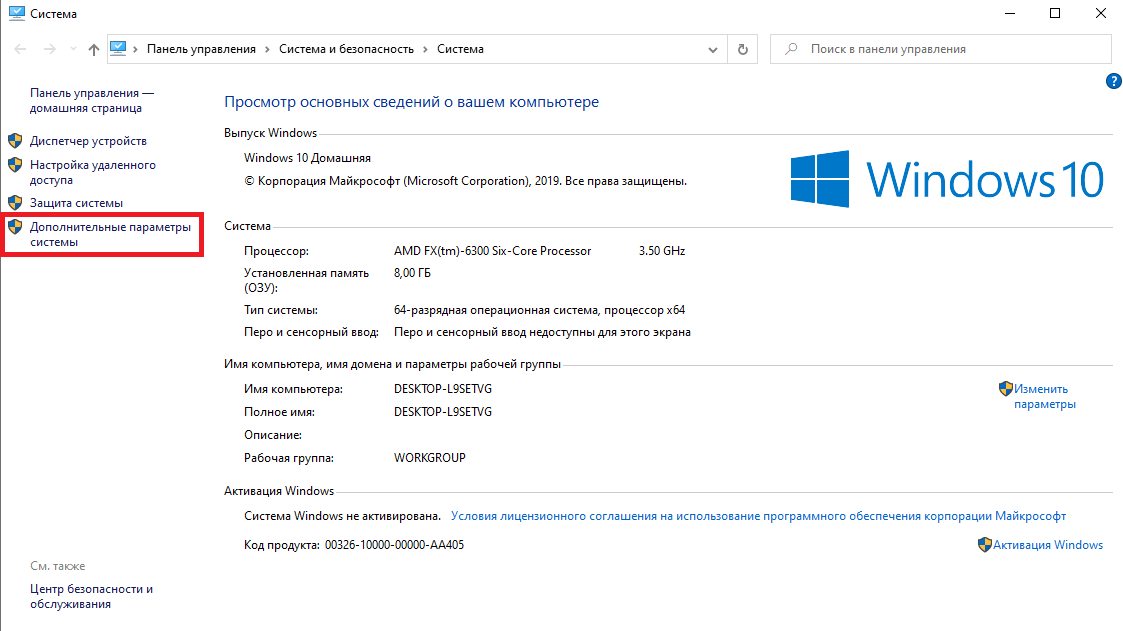
Task: Click shield icon beside 'Активация Windows'
Action: click(x=985, y=544)
